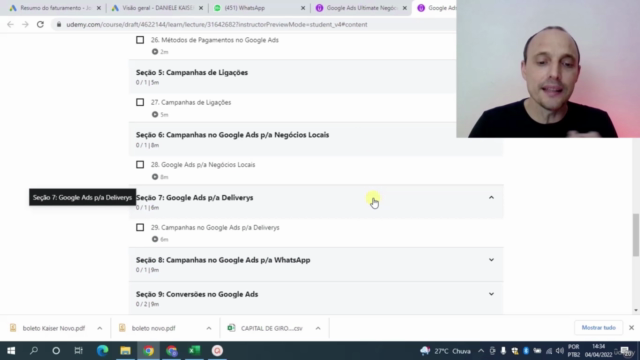Open Task View on taskbar

point(78,351)
